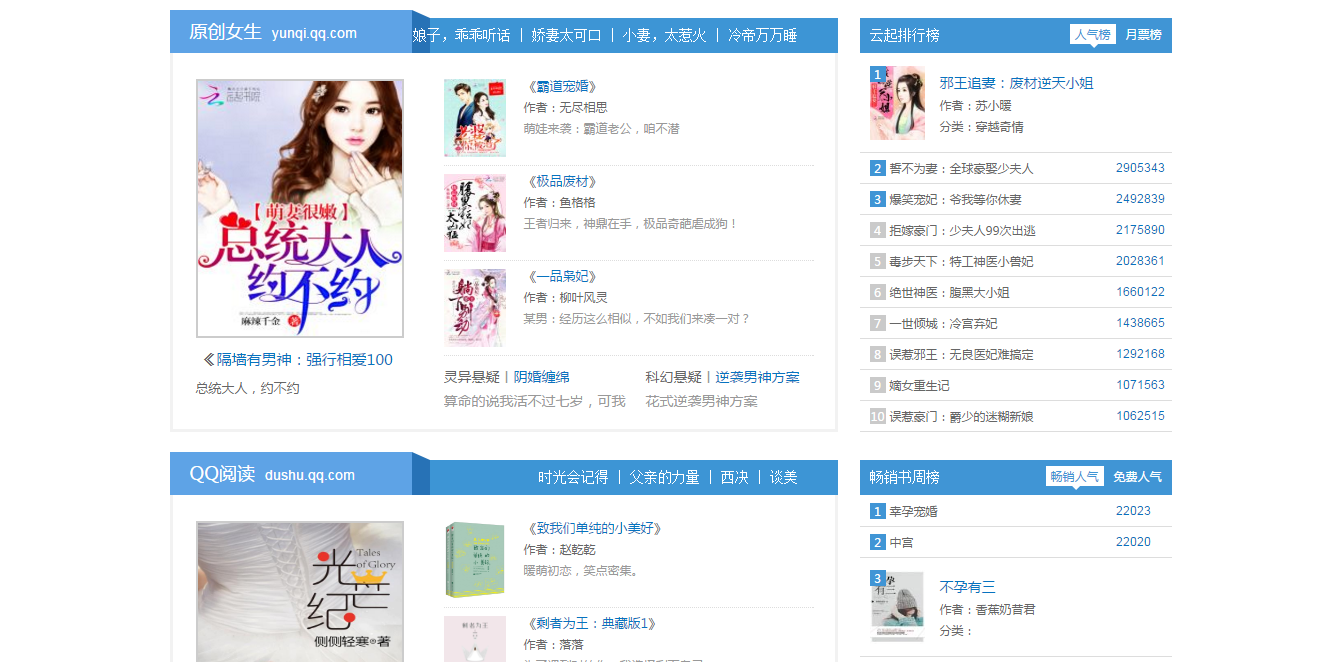Click the author text 作者：苏小暖
The width and height of the screenshot is (1344, 662).
pos(975,105)
